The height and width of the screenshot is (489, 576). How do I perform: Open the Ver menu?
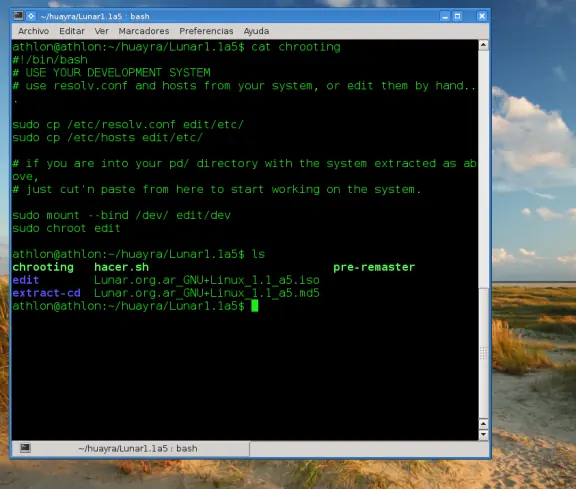tap(101, 31)
